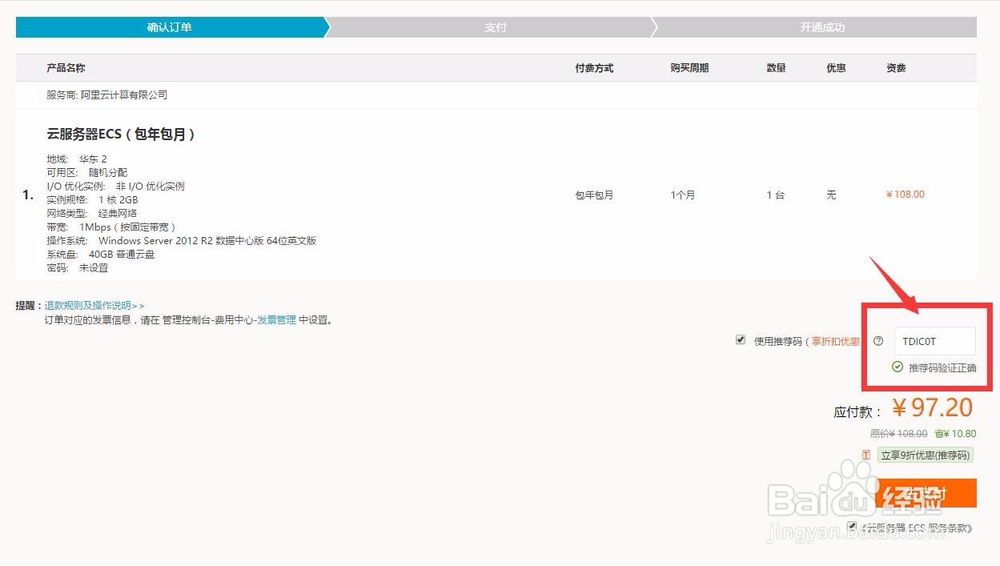Click the ¥97.20 amount due
Viewport: 1000px width, 566px height.
click(x=932, y=408)
